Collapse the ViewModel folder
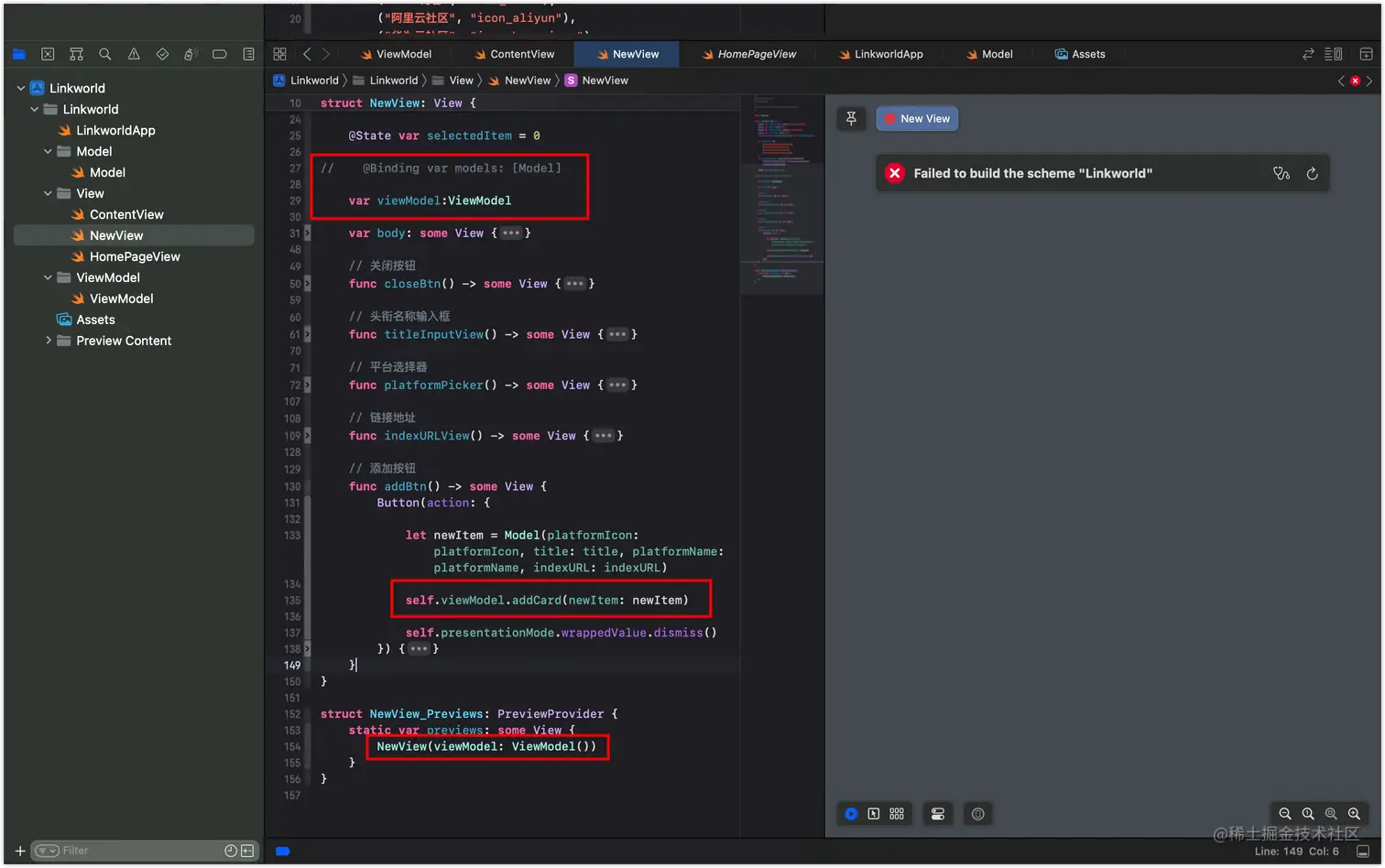Image resolution: width=1385 pixels, height=868 pixels. 48,278
